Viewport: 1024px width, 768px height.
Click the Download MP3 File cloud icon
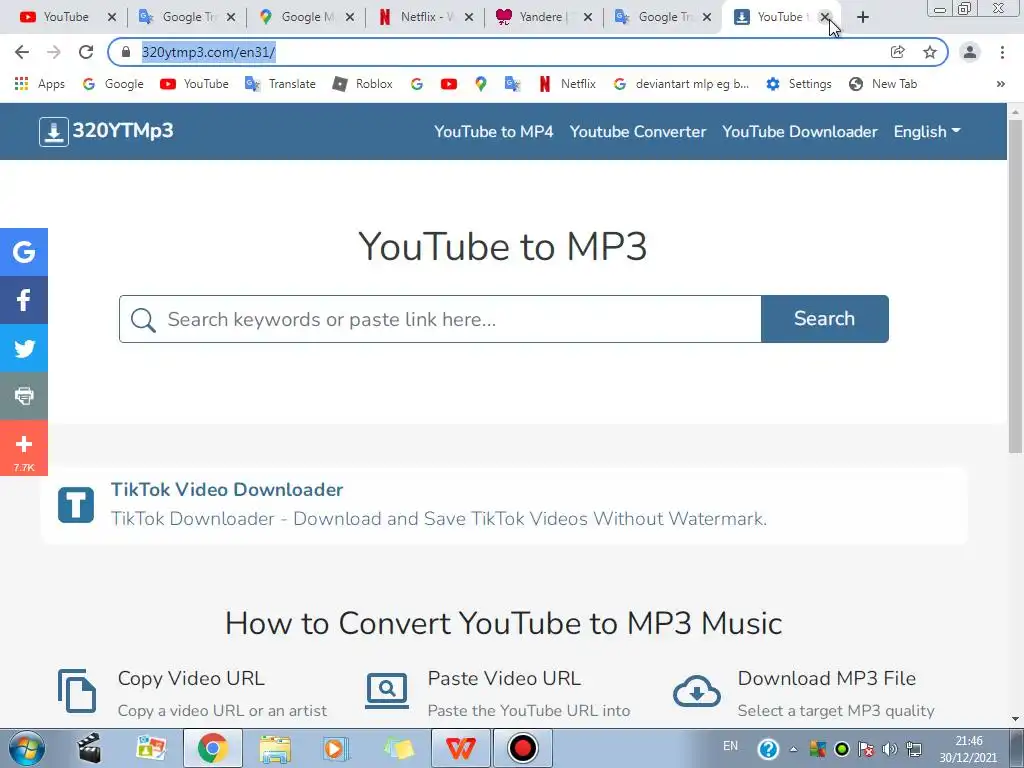click(697, 692)
